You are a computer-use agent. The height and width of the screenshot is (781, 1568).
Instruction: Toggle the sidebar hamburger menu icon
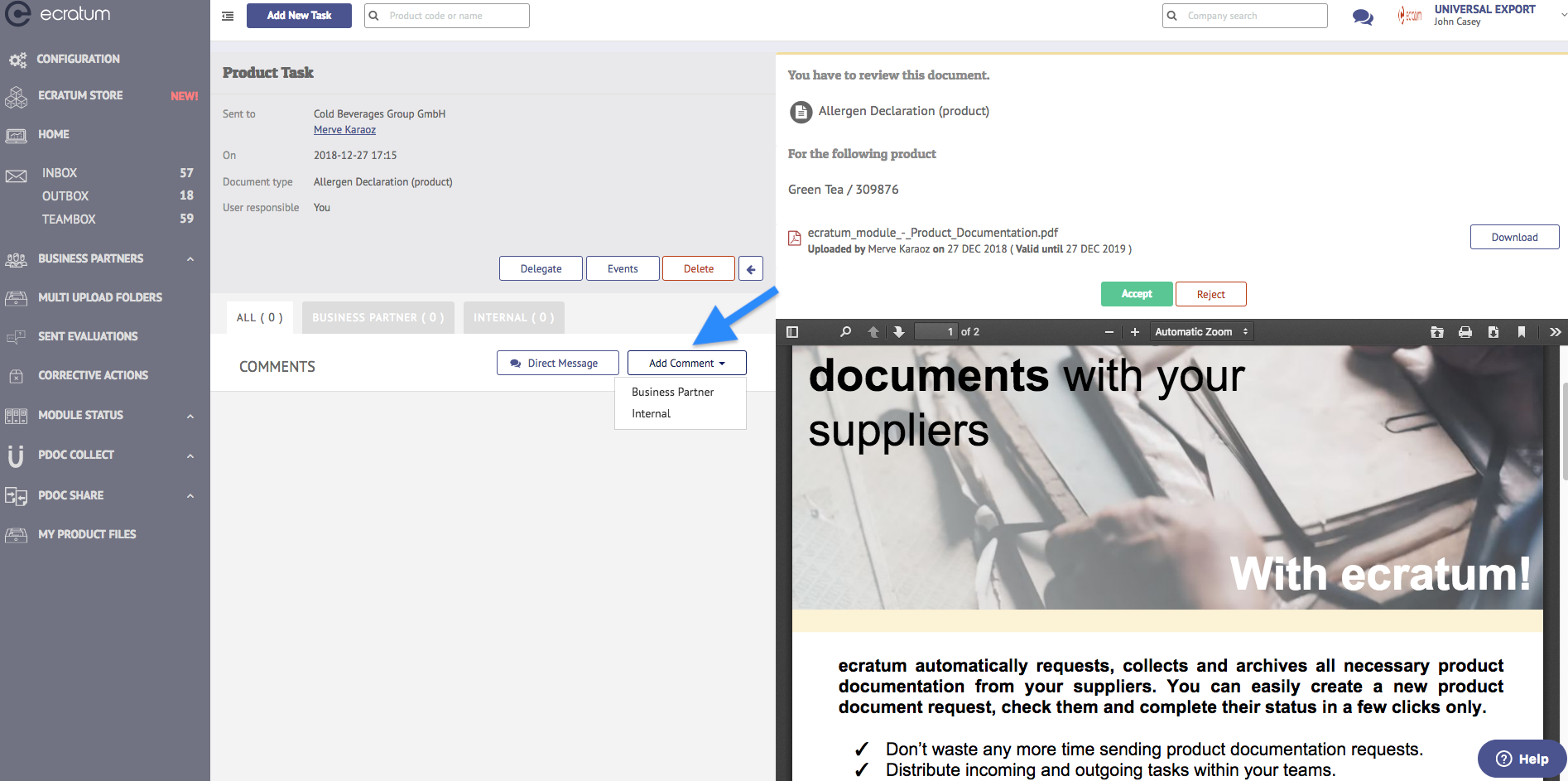point(228,16)
